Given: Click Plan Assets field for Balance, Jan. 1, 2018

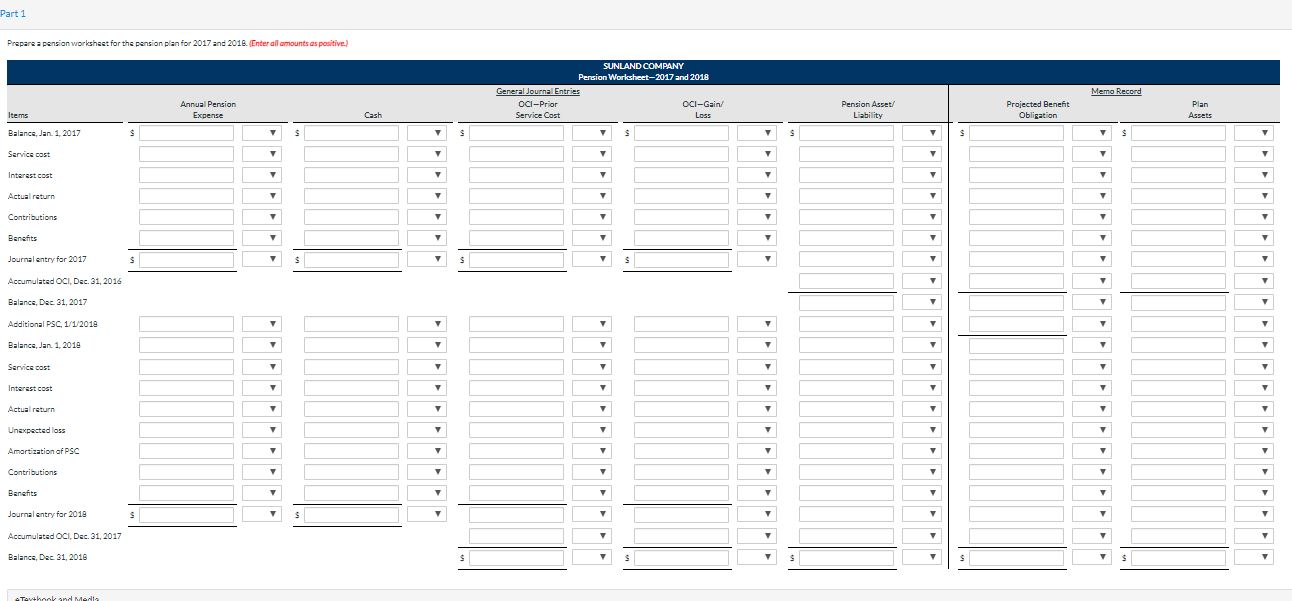Looking at the screenshot, I should [1178, 345].
